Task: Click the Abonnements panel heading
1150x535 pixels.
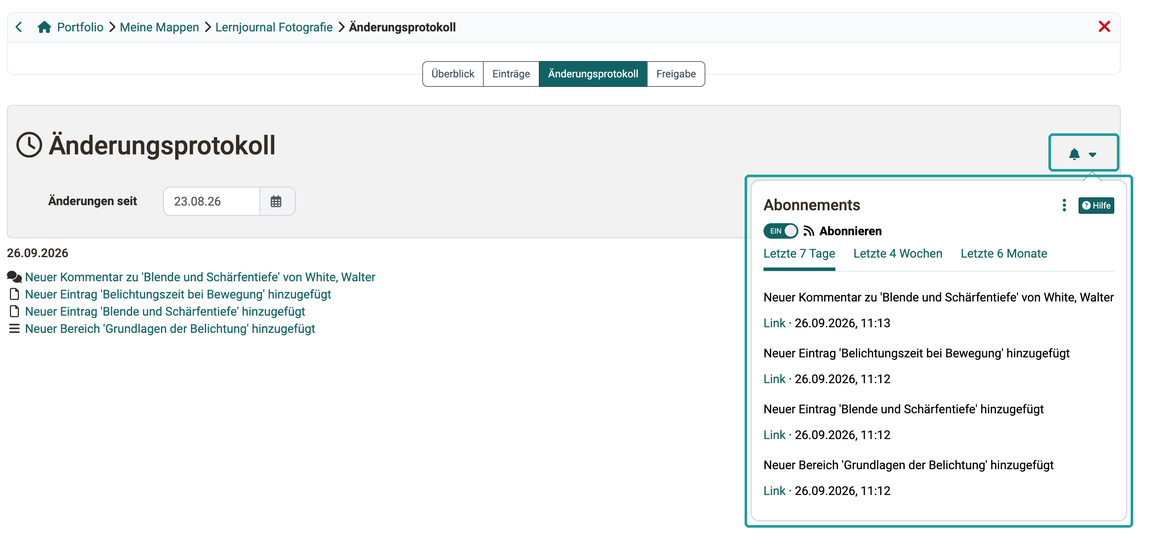Action: coord(812,205)
